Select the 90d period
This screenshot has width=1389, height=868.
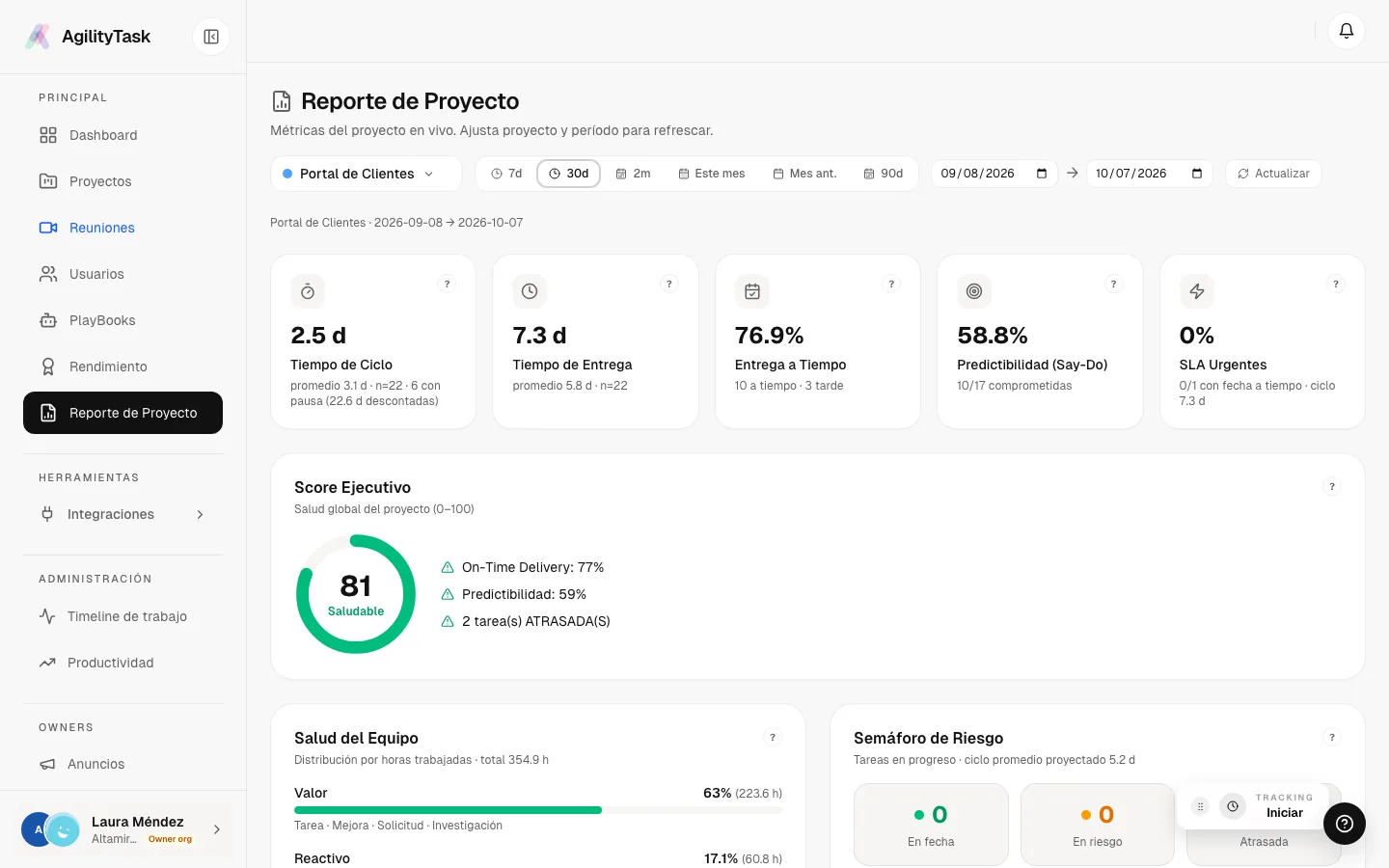pyautogui.click(x=884, y=174)
